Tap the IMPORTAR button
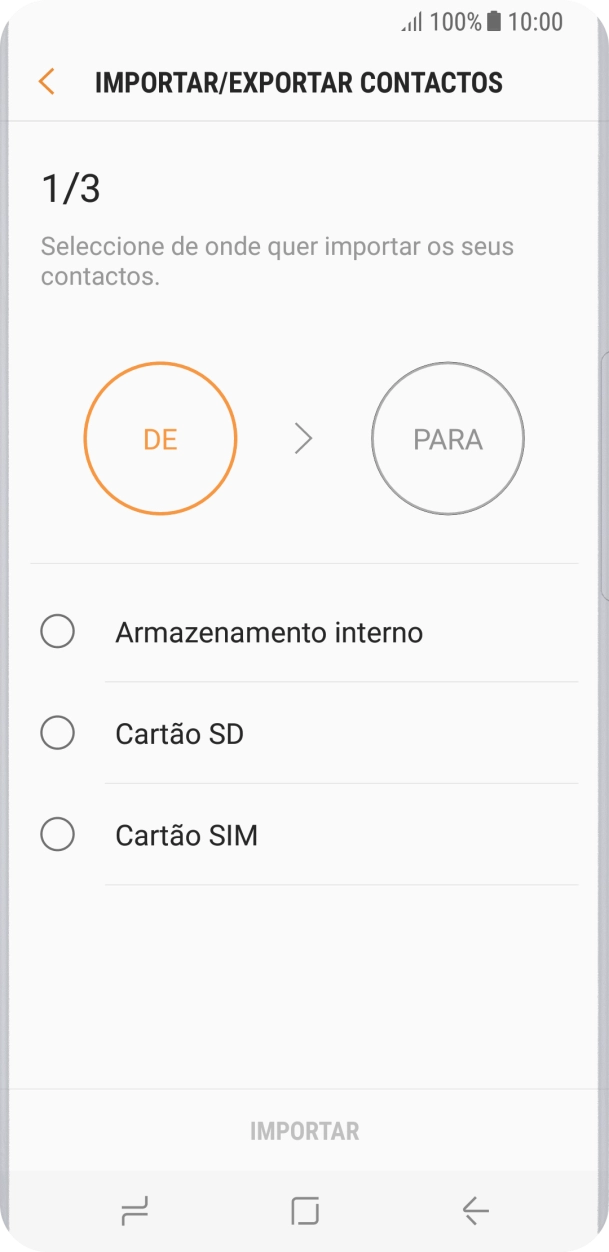 tap(303, 1130)
